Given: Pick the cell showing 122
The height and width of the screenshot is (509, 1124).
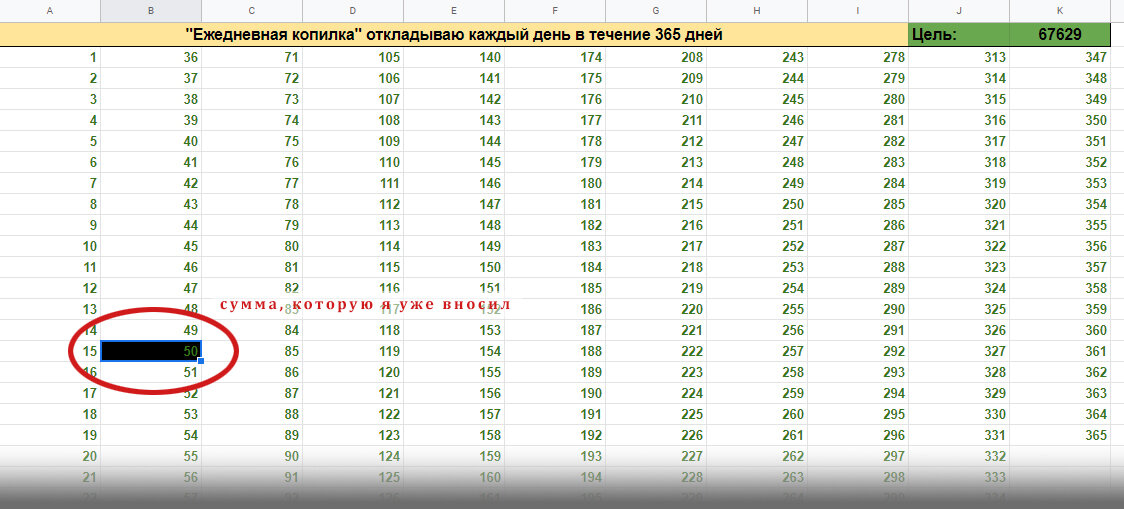Looking at the screenshot, I should point(353,414).
